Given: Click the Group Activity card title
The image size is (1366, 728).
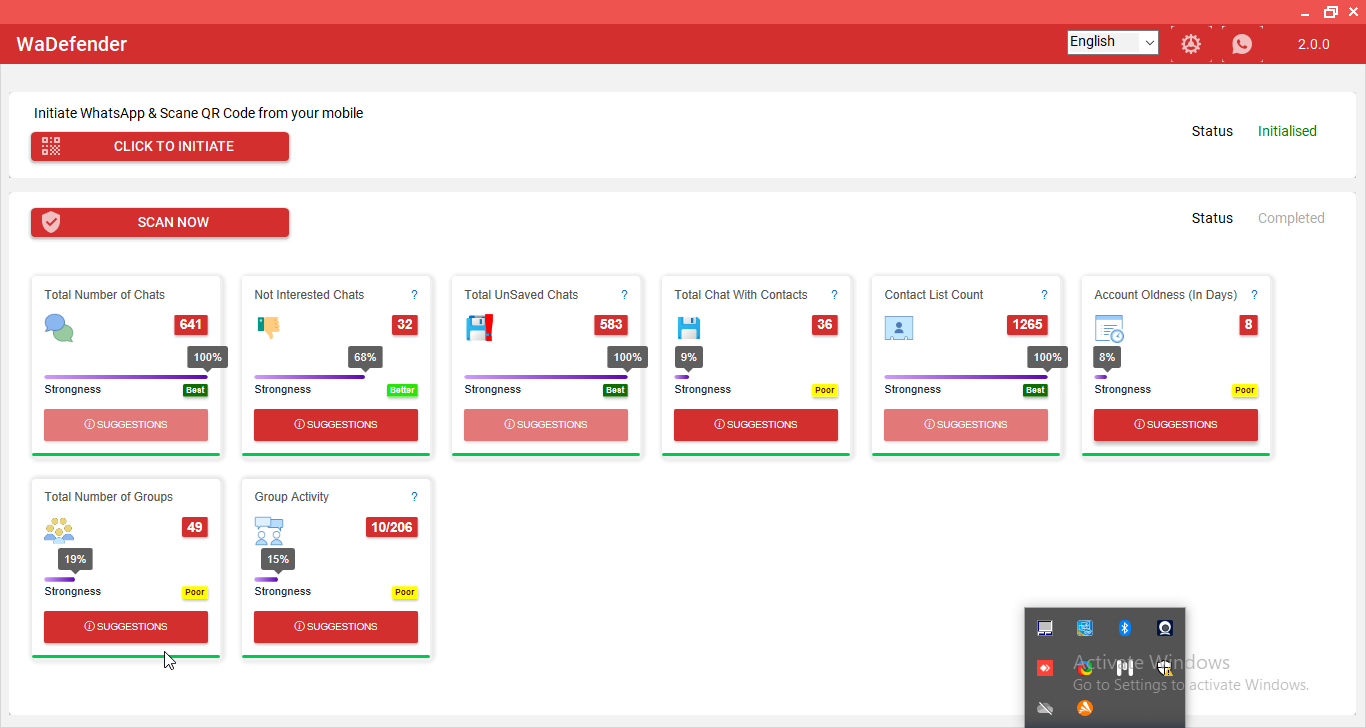Looking at the screenshot, I should pyautogui.click(x=291, y=497).
